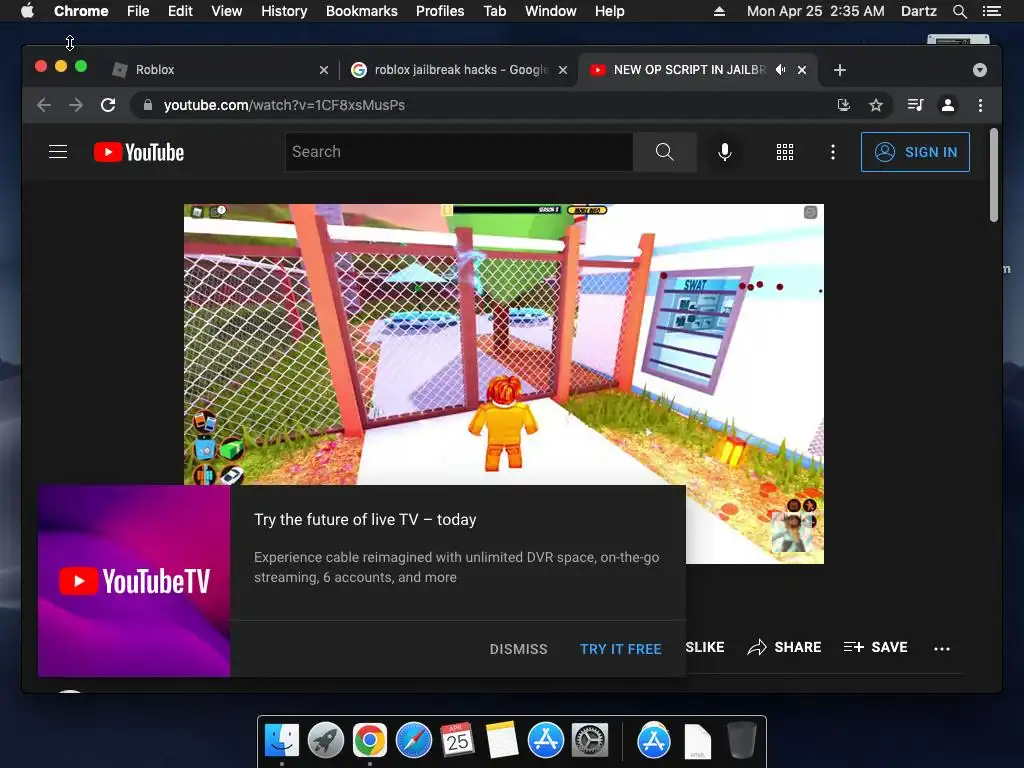
Task: Open the Window menu
Action: 551,11
